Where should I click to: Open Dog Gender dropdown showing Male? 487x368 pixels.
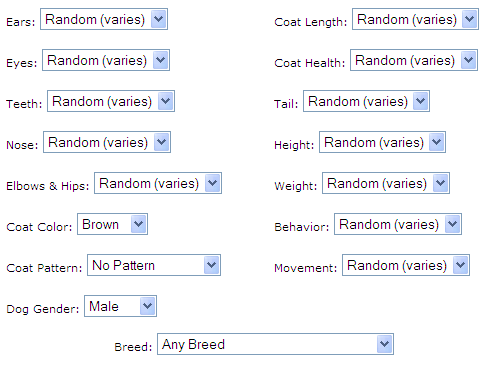(x=120, y=306)
